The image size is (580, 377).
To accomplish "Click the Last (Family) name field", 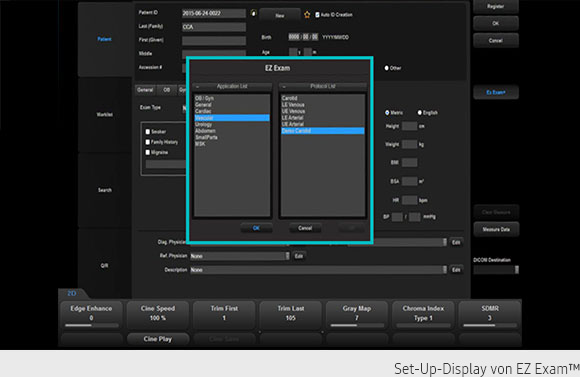I will click(x=214, y=27).
